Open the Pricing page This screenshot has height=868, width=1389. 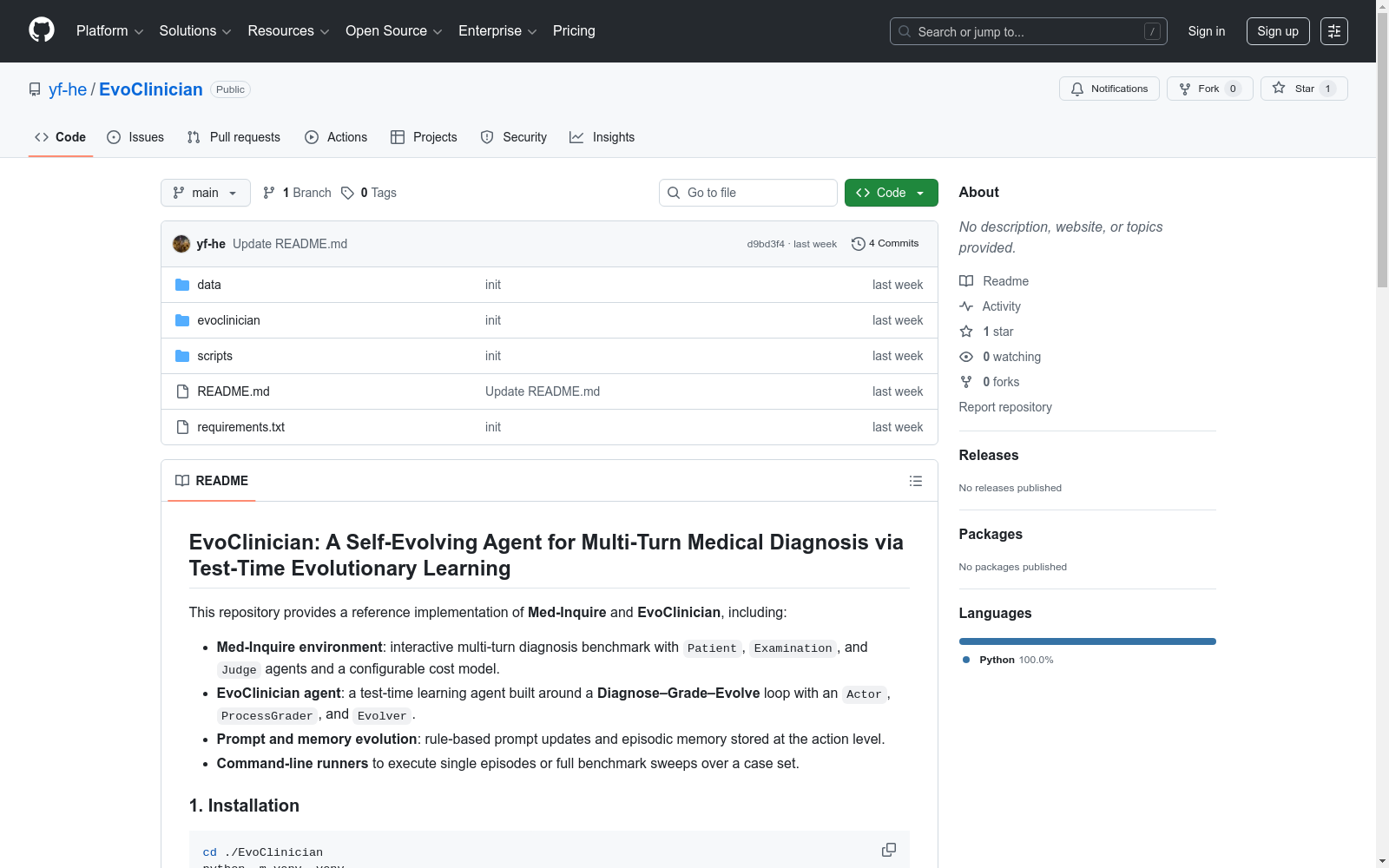[574, 31]
